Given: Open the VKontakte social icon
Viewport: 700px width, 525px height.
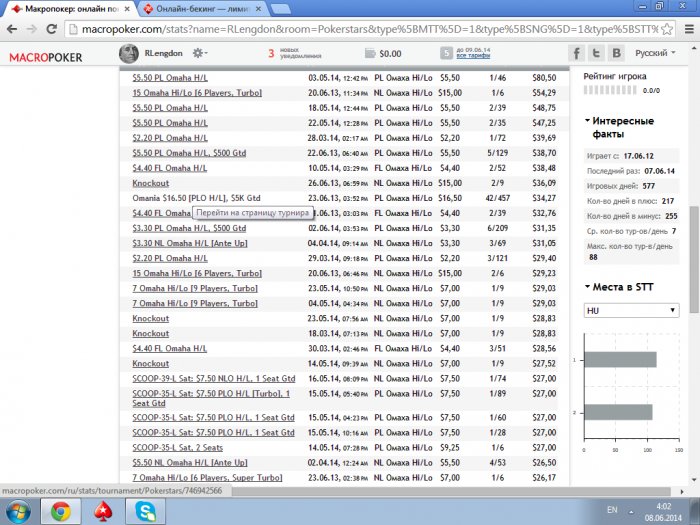Looking at the screenshot, I should point(617,53).
